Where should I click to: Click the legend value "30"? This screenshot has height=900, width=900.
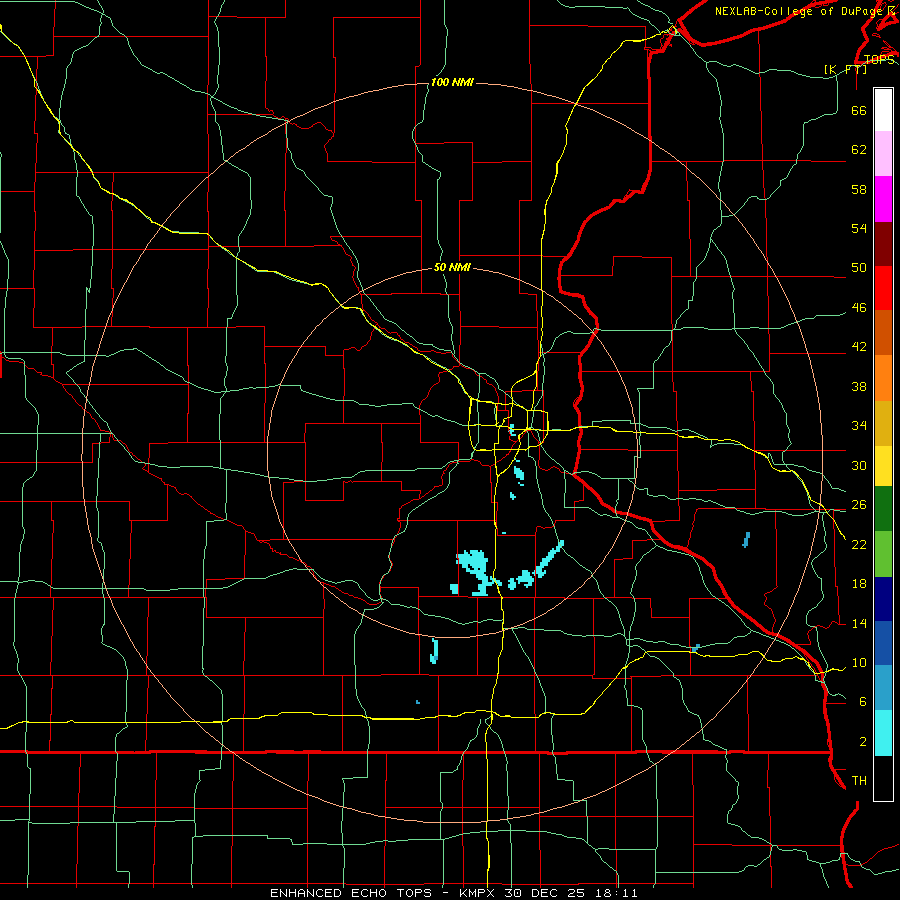pyautogui.click(x=859, y=465)
